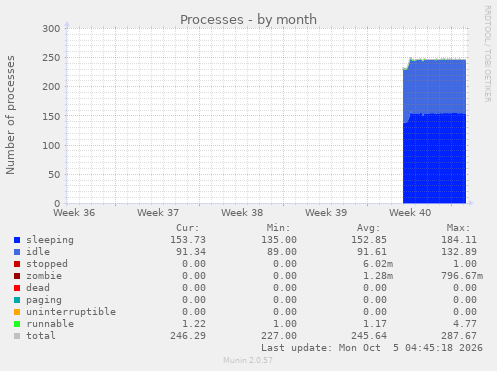Click the 'Avg:' column header
Image resolution: width=497 pixels, height=371 pixels.
click(x=368, y=228)
